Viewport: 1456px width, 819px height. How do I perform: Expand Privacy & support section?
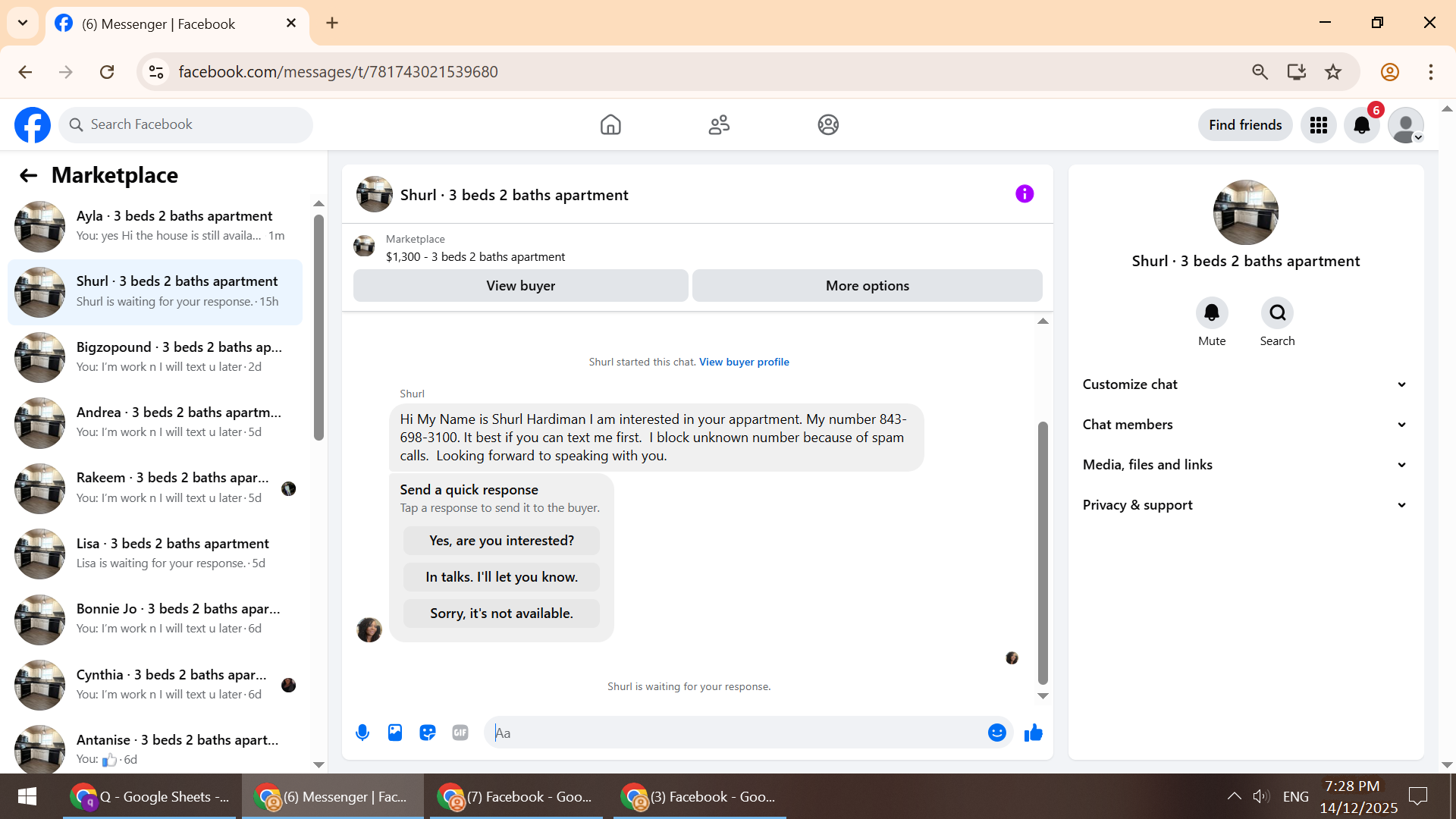[1245, 505]
